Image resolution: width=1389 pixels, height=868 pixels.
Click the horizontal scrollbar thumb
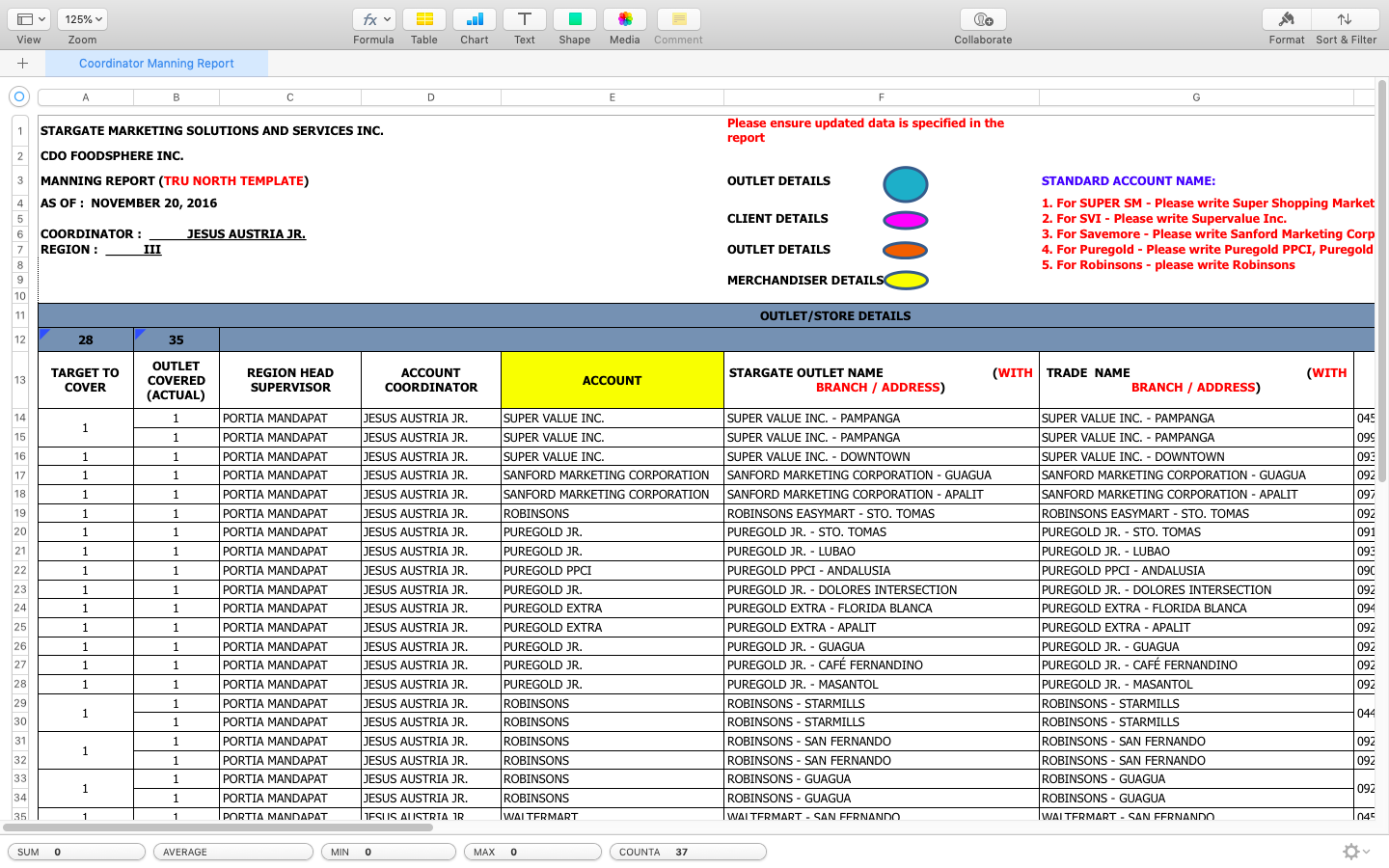(218, 827)
